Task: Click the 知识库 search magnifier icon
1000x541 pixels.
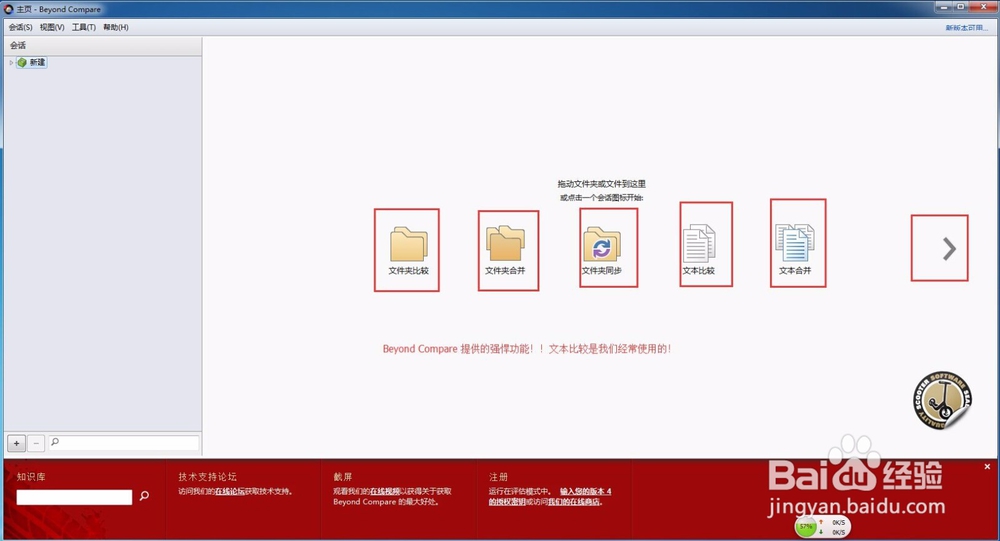Action: (144, 496)
